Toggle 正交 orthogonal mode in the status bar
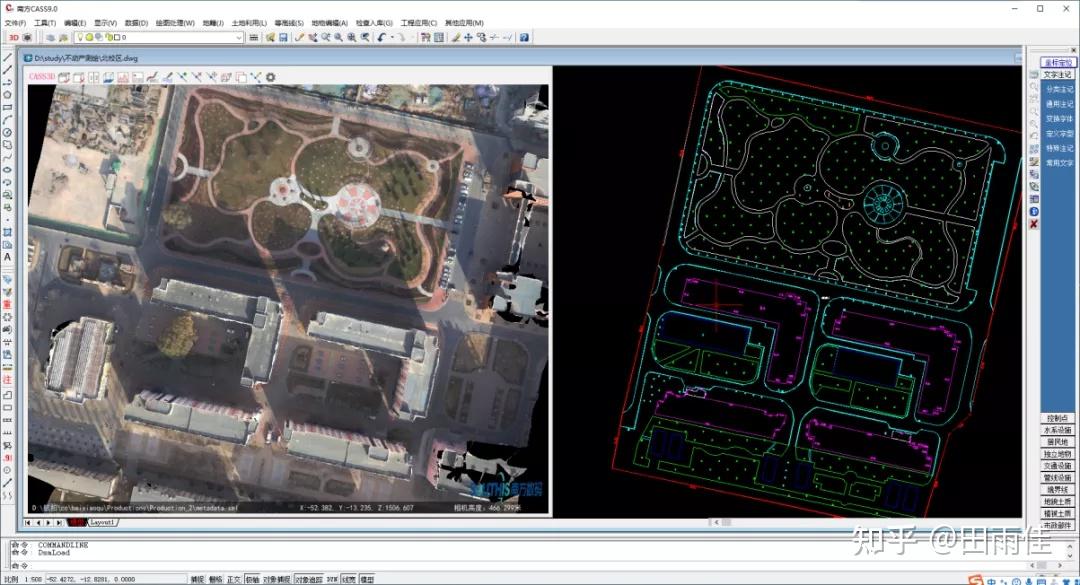This screenshot has width=1080, height=585. 236,577
